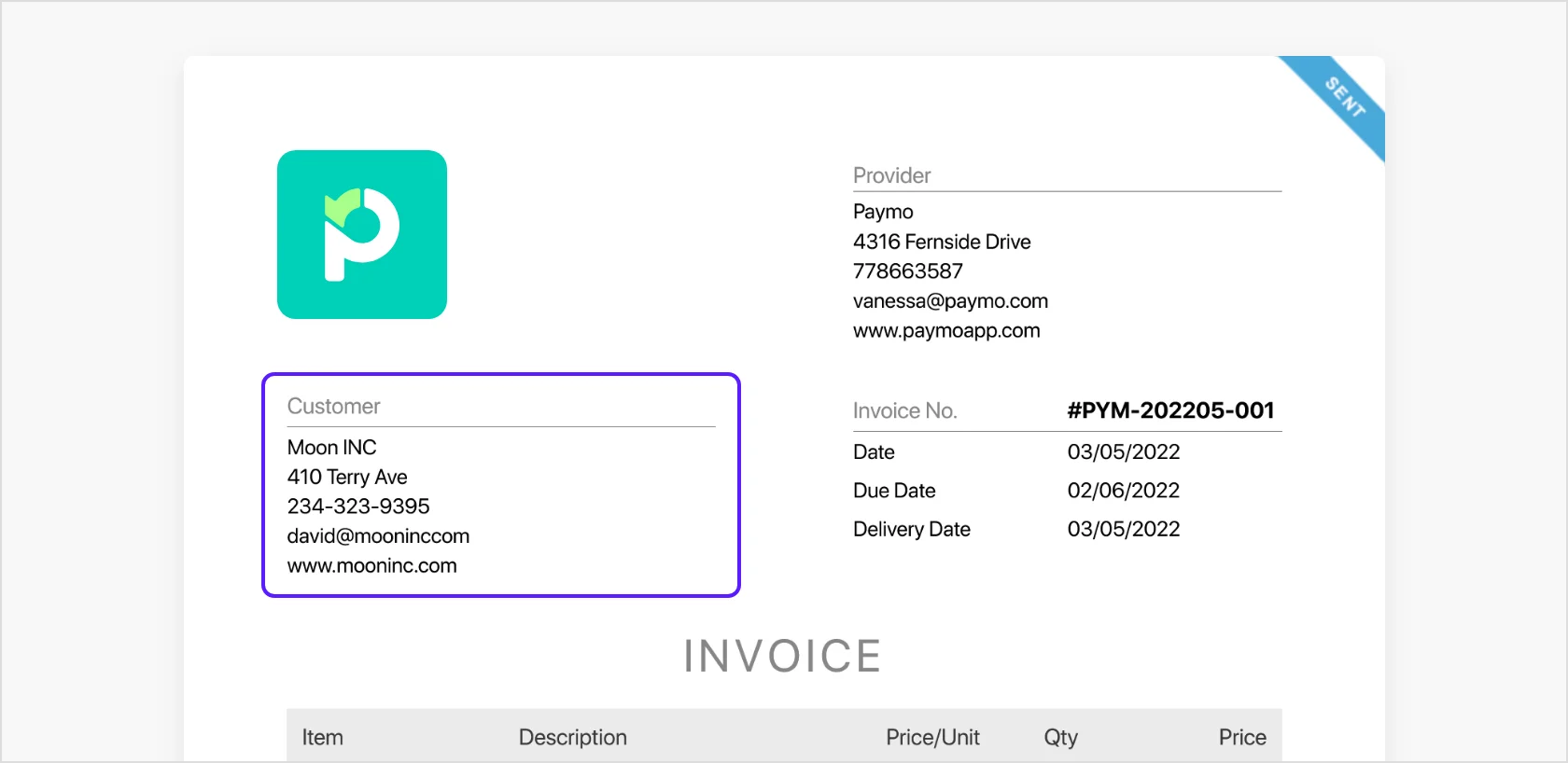This screenshot has width=1568, height=763.
Task: Open email vanessa@paymo.com
Action: 950,301
